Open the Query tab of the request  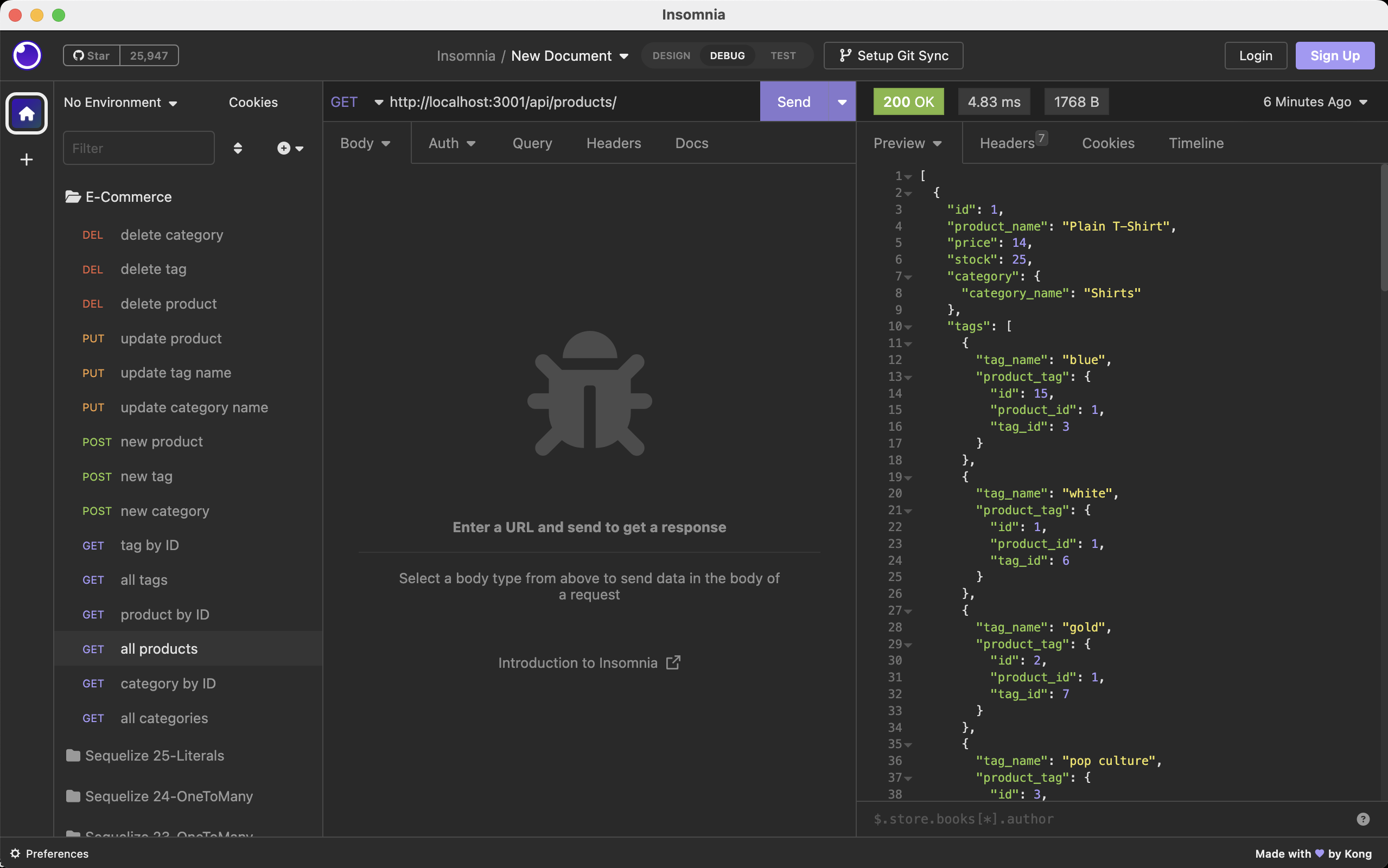tap(532, 143)
